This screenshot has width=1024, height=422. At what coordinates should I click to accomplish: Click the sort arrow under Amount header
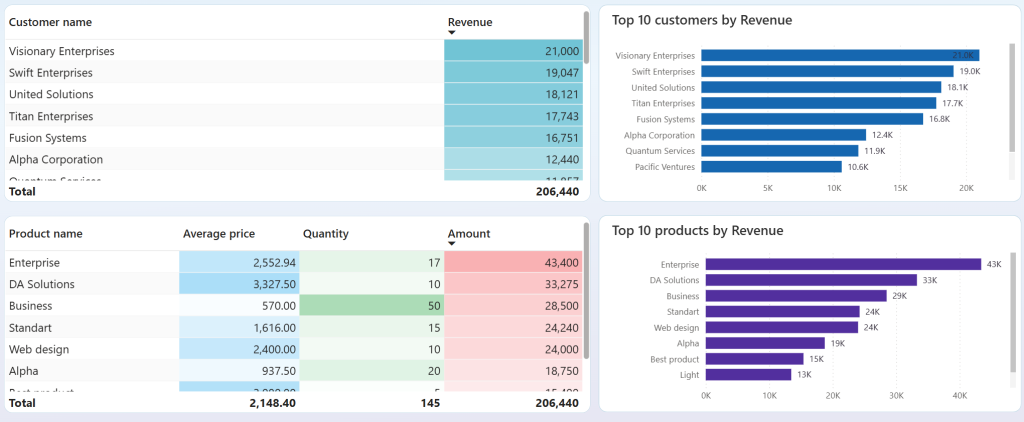452,244
